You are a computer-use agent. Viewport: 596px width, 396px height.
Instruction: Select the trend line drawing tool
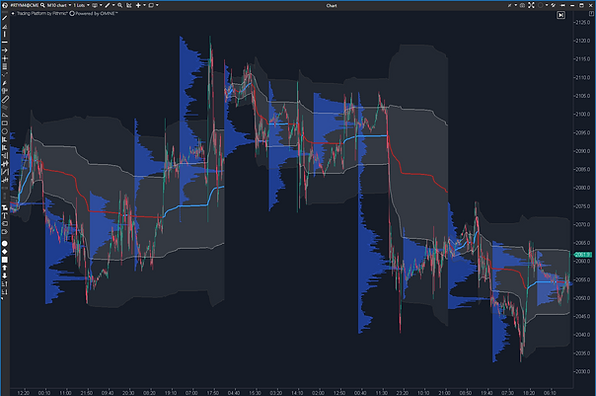pos(5,18)
